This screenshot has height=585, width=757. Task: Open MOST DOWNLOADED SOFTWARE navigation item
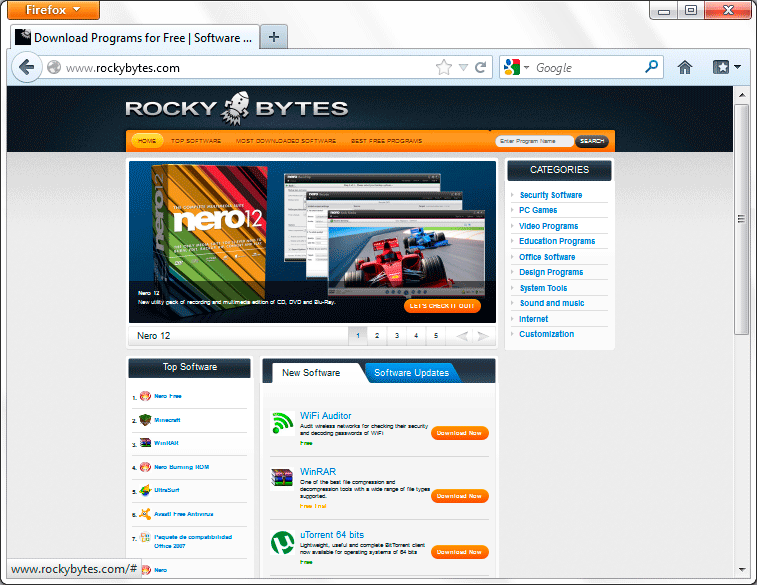coord(286,141)
